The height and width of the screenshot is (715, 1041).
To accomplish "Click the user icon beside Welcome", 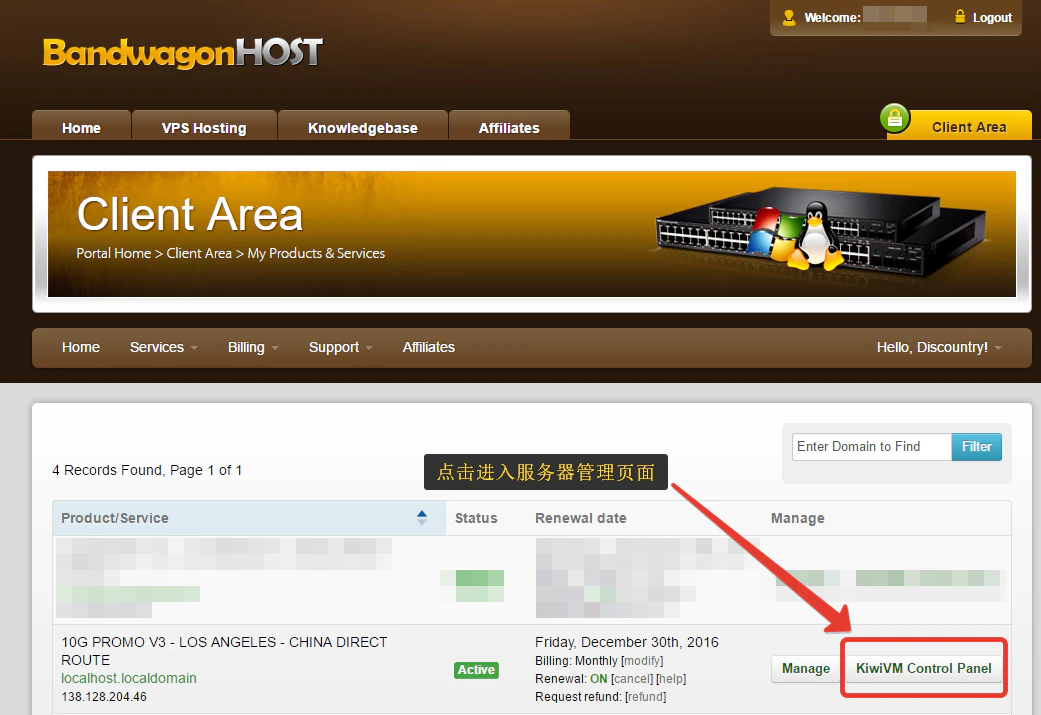I will [789, 18].
